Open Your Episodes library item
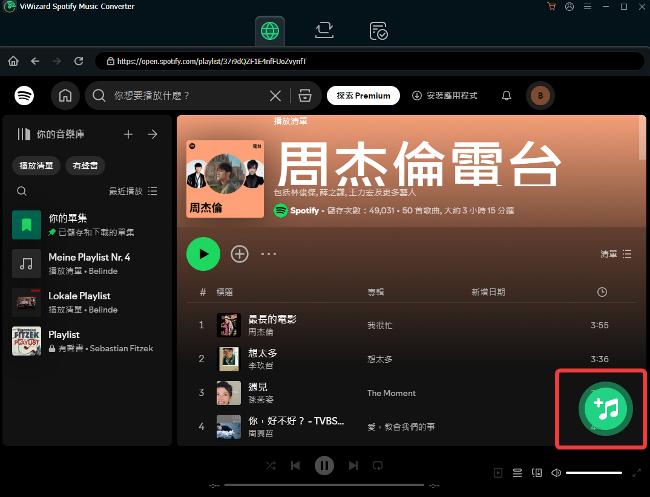This screenshot has width=650, height=497. tap(86, 225)
